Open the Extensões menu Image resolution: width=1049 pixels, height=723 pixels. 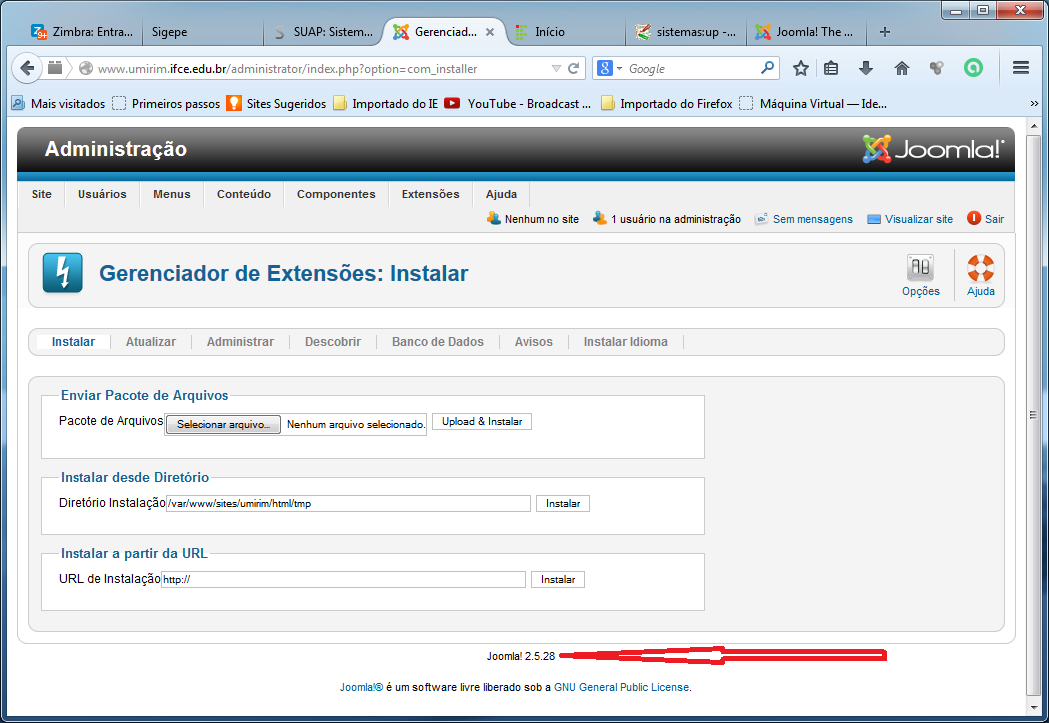(430, 194)
